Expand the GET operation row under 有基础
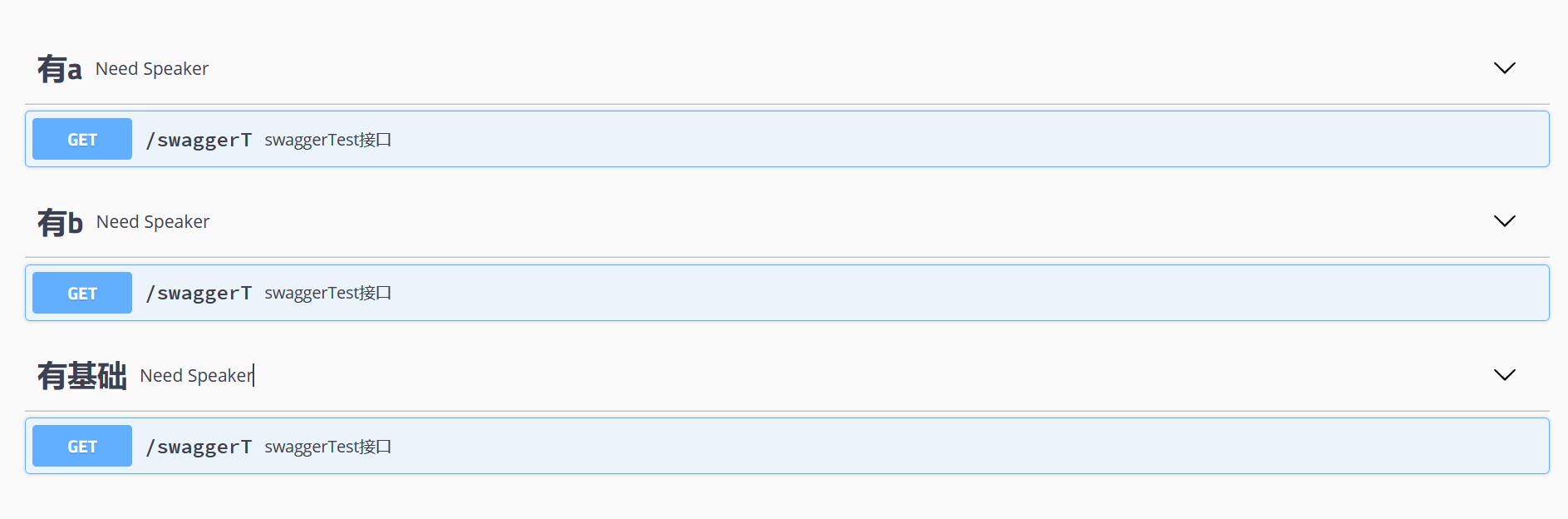The image size is (1568, 519). (x=787, y=446)
